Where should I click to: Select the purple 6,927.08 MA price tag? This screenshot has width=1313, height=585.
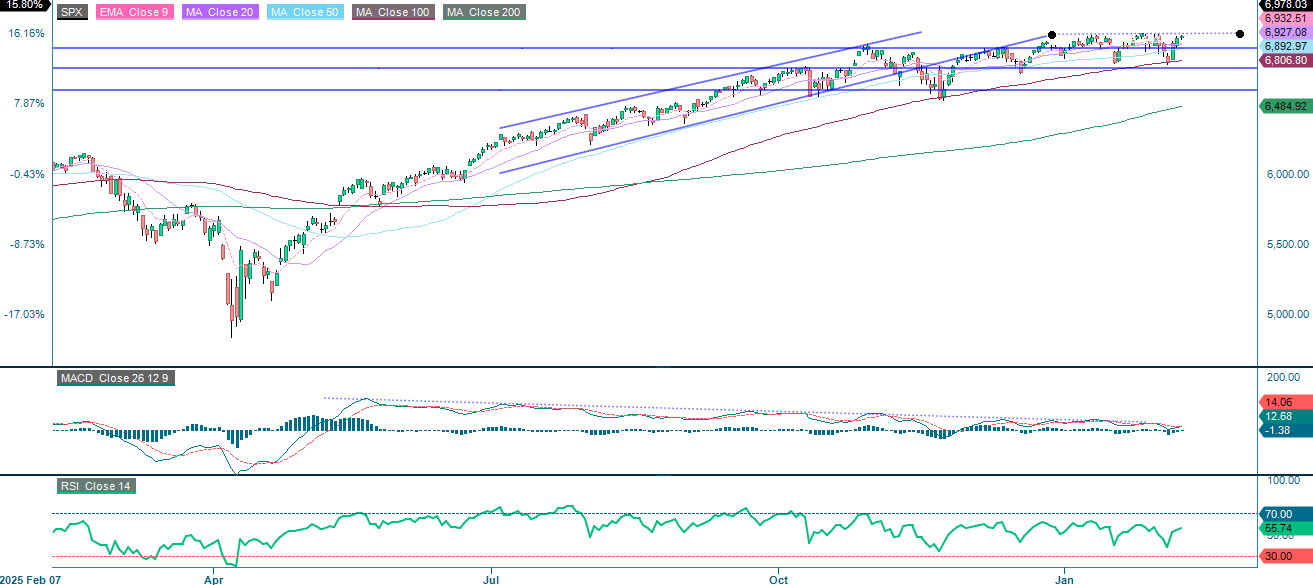point(1285,30)
